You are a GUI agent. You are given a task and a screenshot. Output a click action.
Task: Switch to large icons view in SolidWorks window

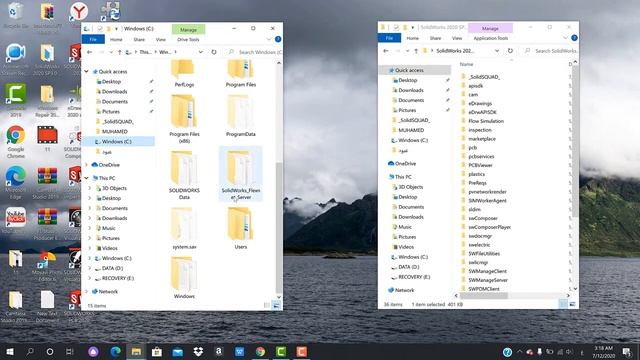coord(572,304)
